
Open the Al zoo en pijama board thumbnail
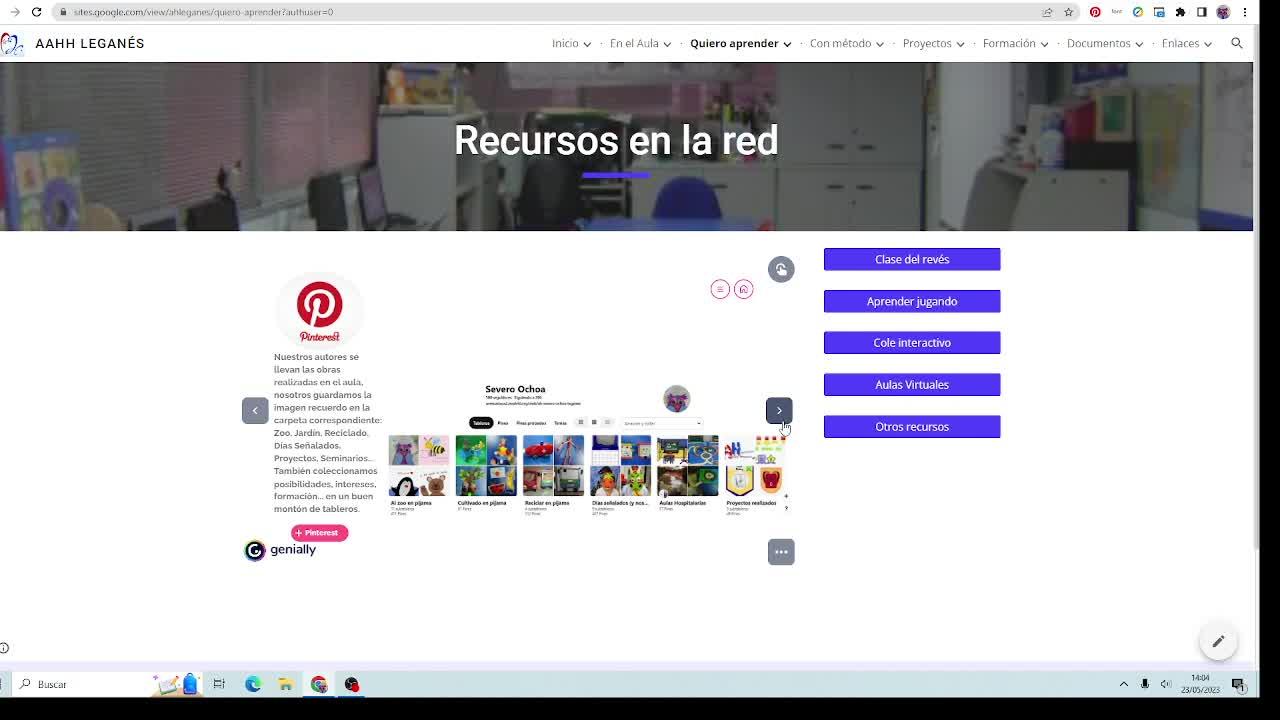point(418,466)
